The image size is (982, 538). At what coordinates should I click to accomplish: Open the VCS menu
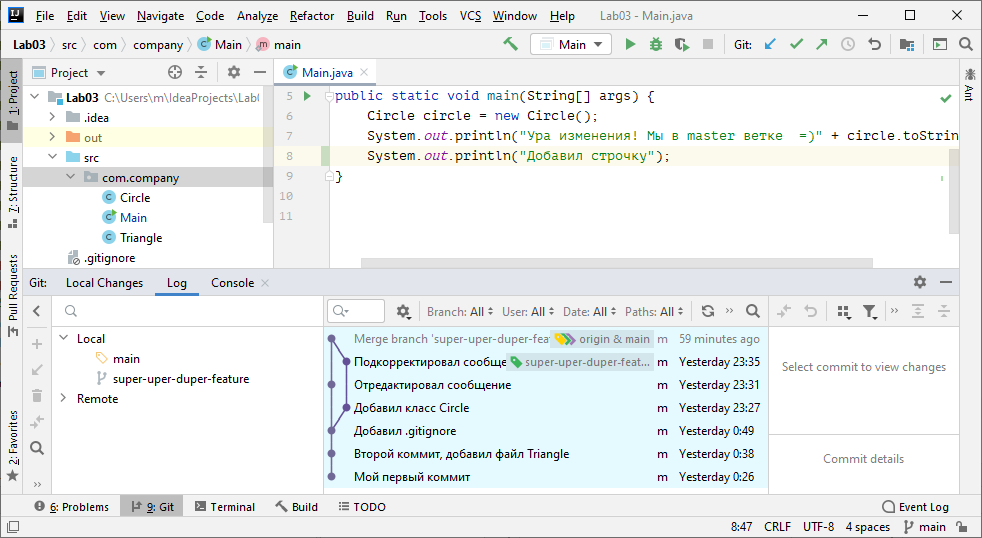[470, 16]
